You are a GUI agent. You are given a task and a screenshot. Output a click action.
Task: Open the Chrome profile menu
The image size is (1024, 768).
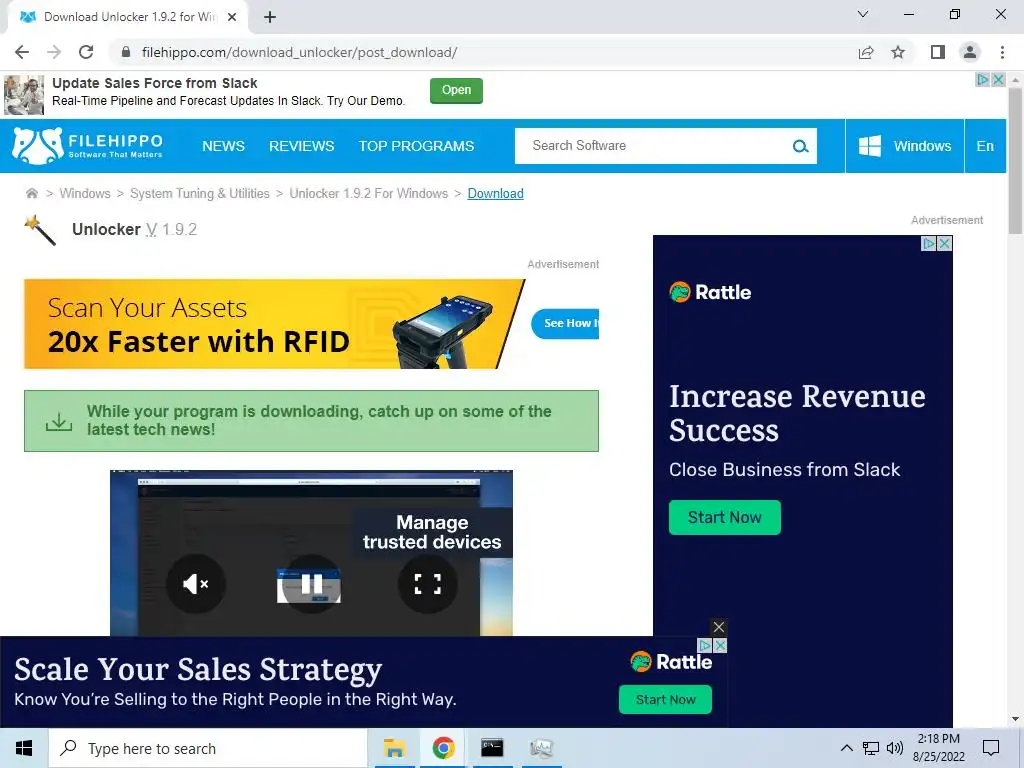click(x=970, y=52)
